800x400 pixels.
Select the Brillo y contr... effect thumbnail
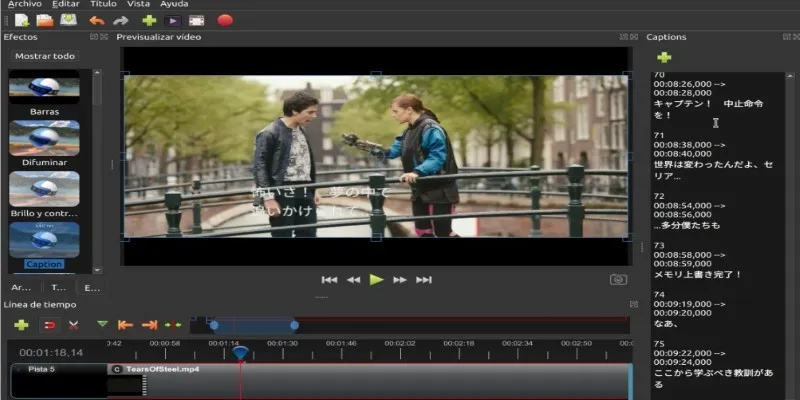(44, 189)
